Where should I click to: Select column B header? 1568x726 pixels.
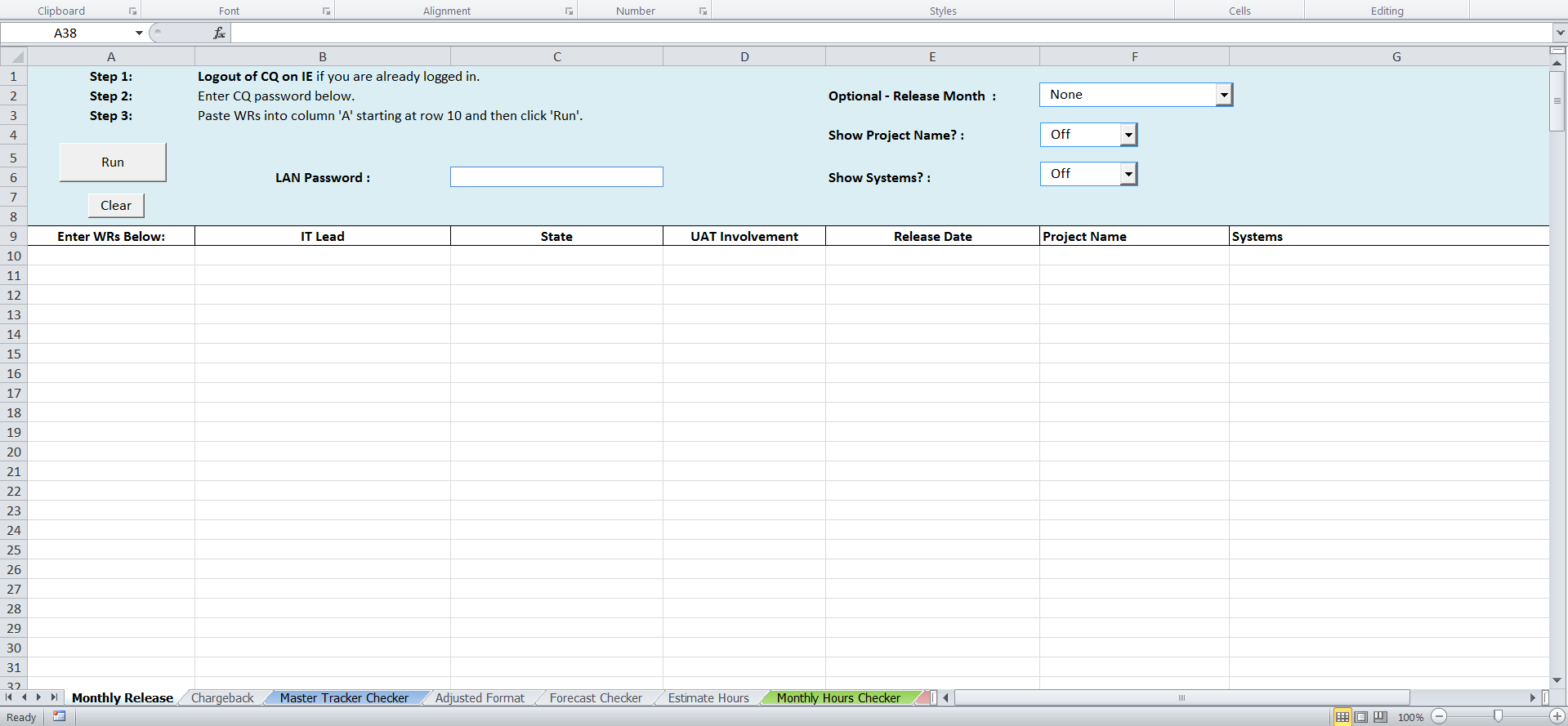coord(323,56)
